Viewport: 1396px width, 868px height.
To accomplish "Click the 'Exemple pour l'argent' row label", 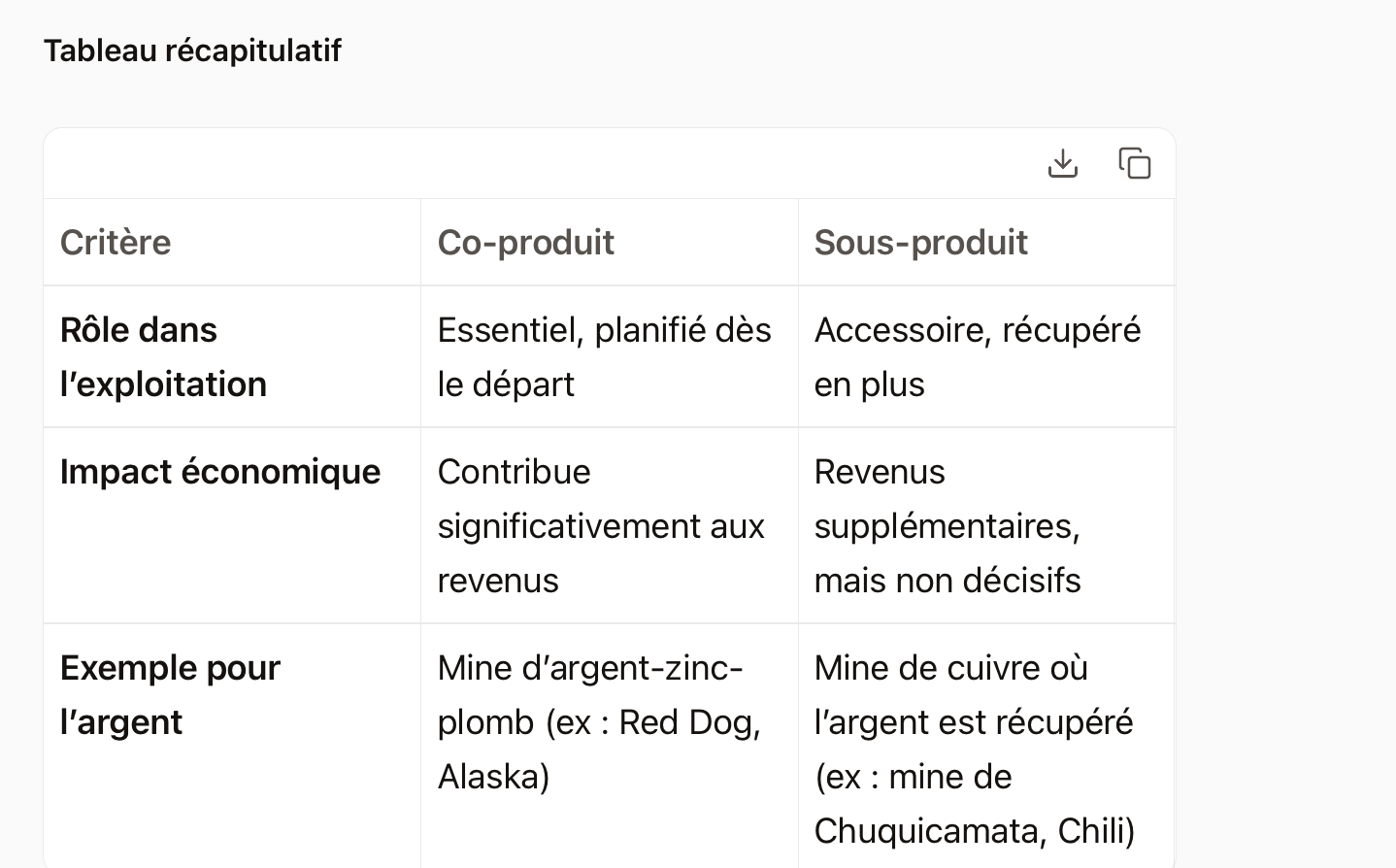I will [170, 695].
